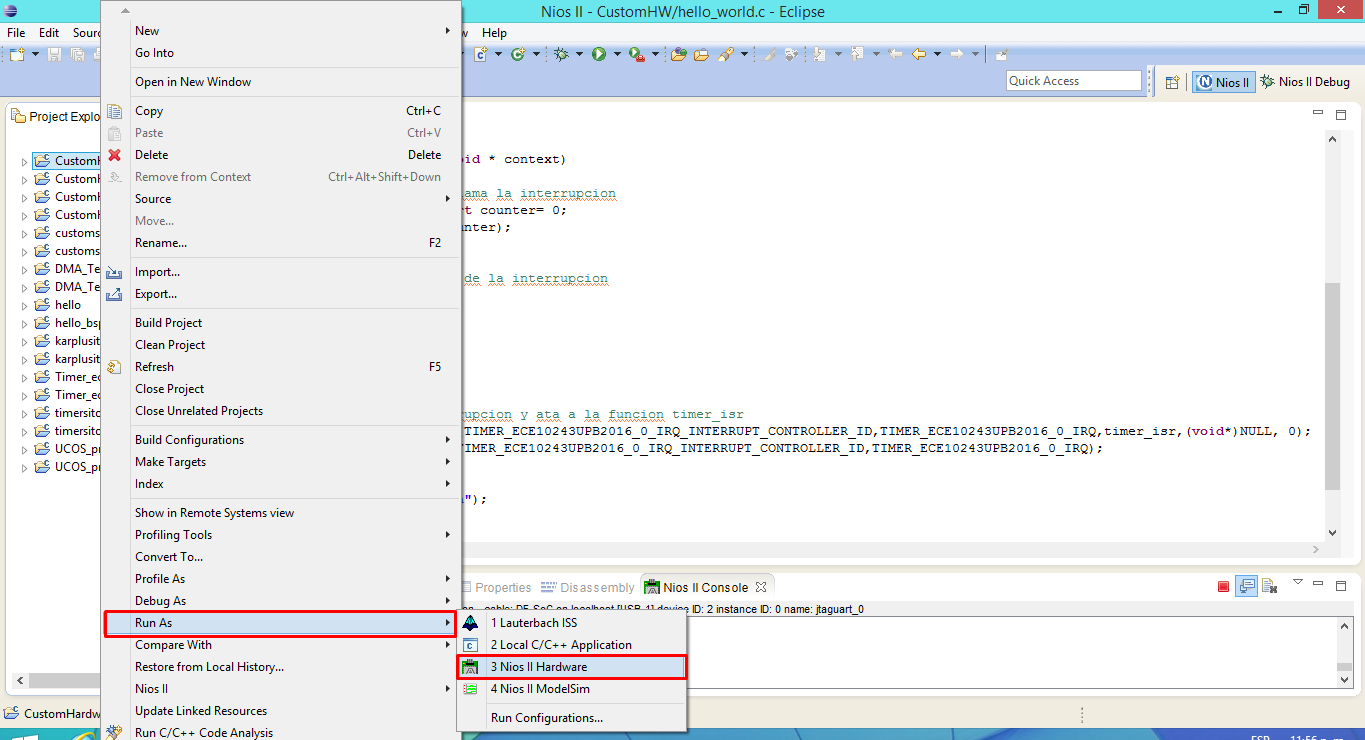The height and width of the screenshot is (740, 1365).
Task: Switch to the Nios II Debug perspective
Action: pos(1305,82)
